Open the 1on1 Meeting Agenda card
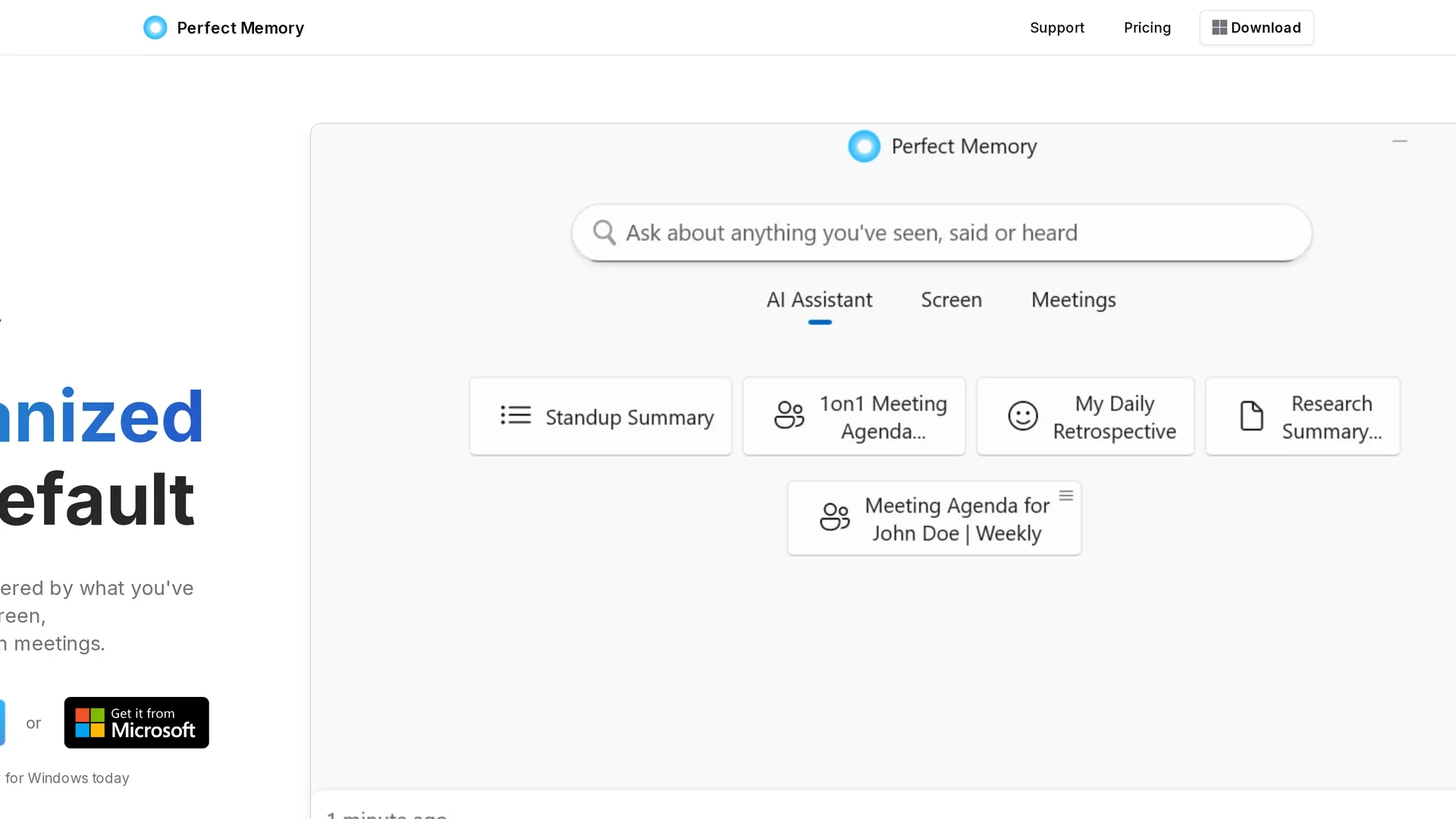The image size is (1456, 819). point(854,416)
